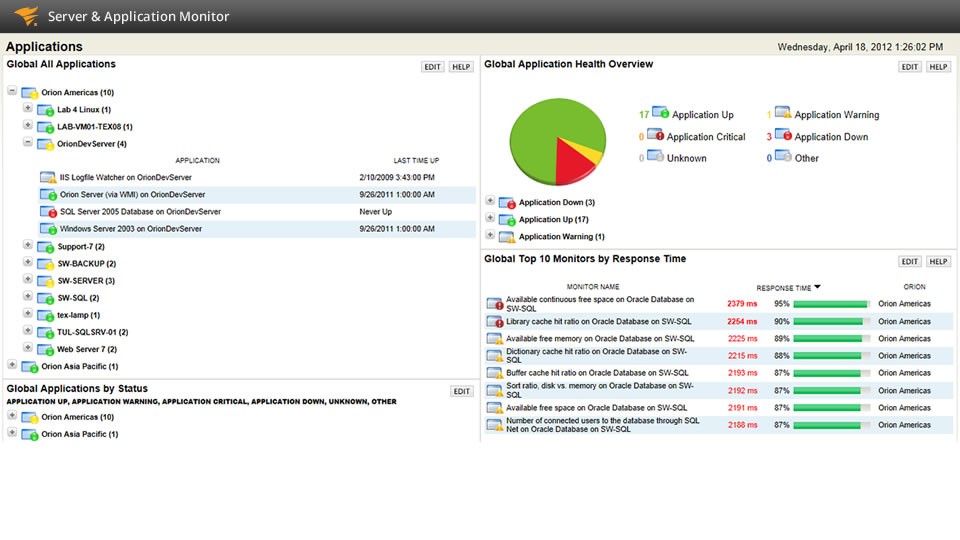The image size is (960, 540).
Task: Expand the Application Down (3) group
Action: tap(490, 202)
